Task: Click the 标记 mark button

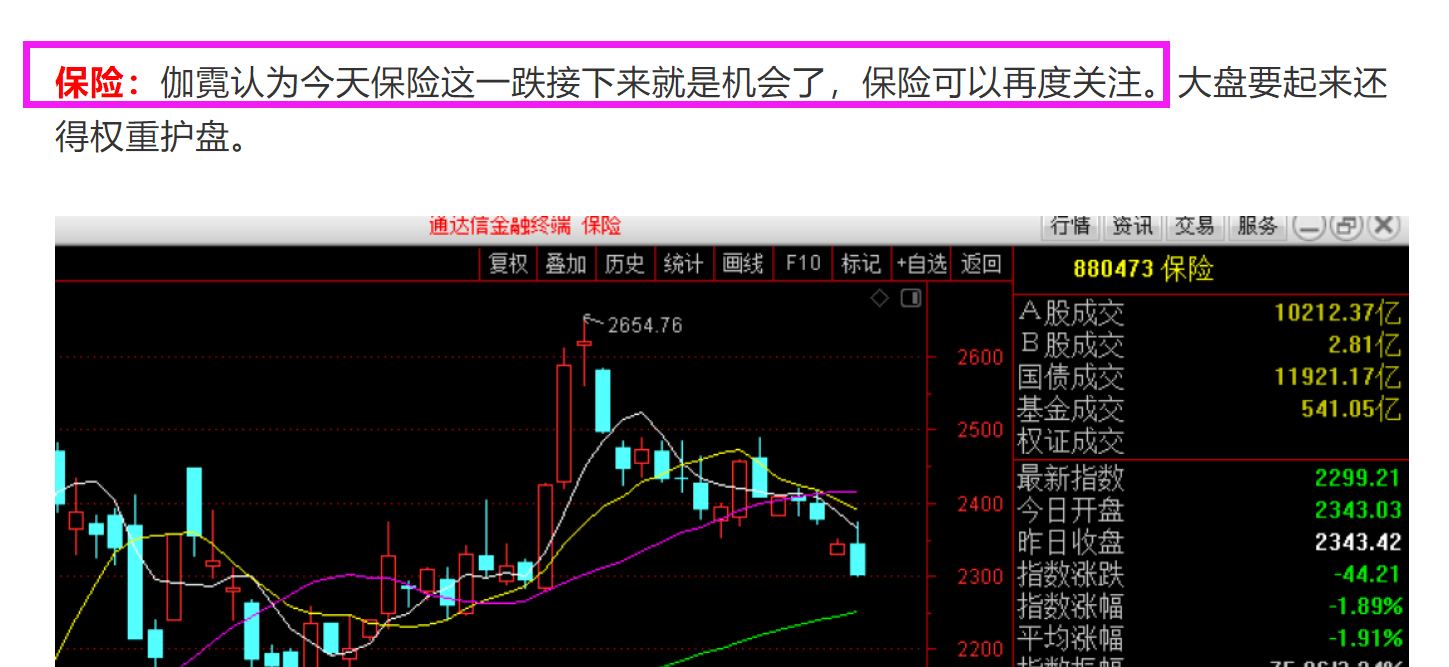Action: (x=861, y=264)
